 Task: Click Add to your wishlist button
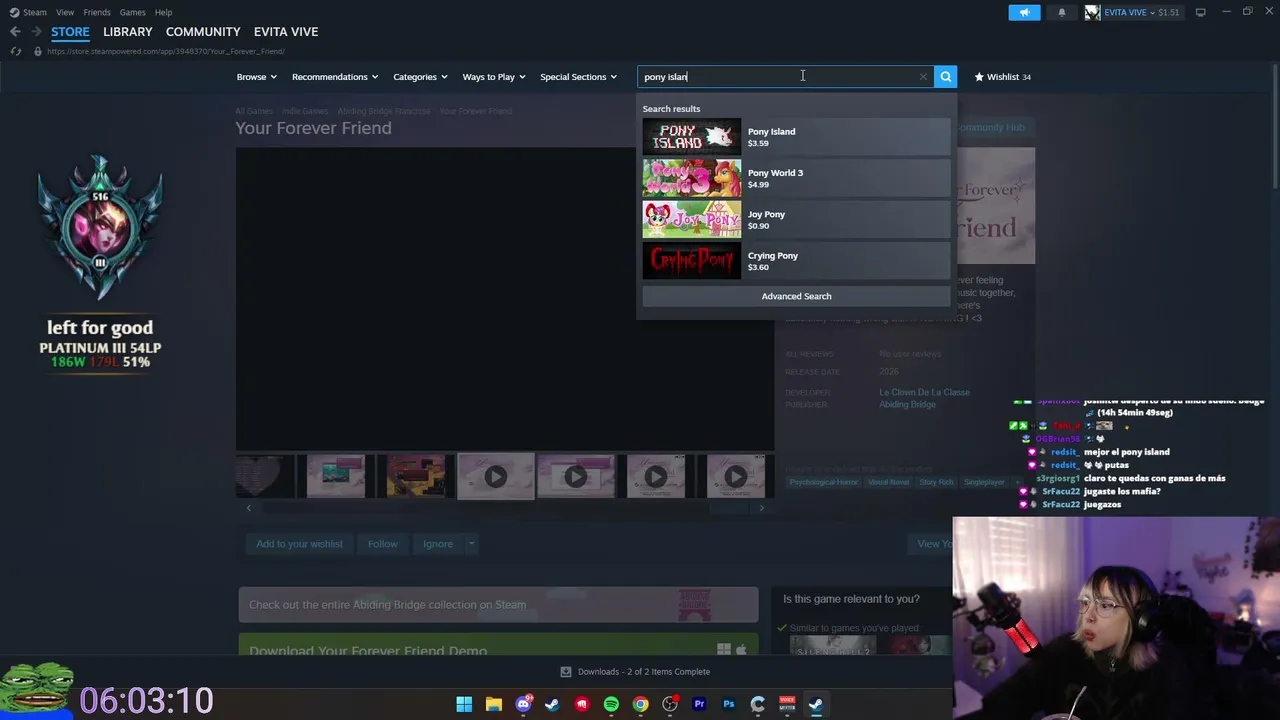(299, 544)
